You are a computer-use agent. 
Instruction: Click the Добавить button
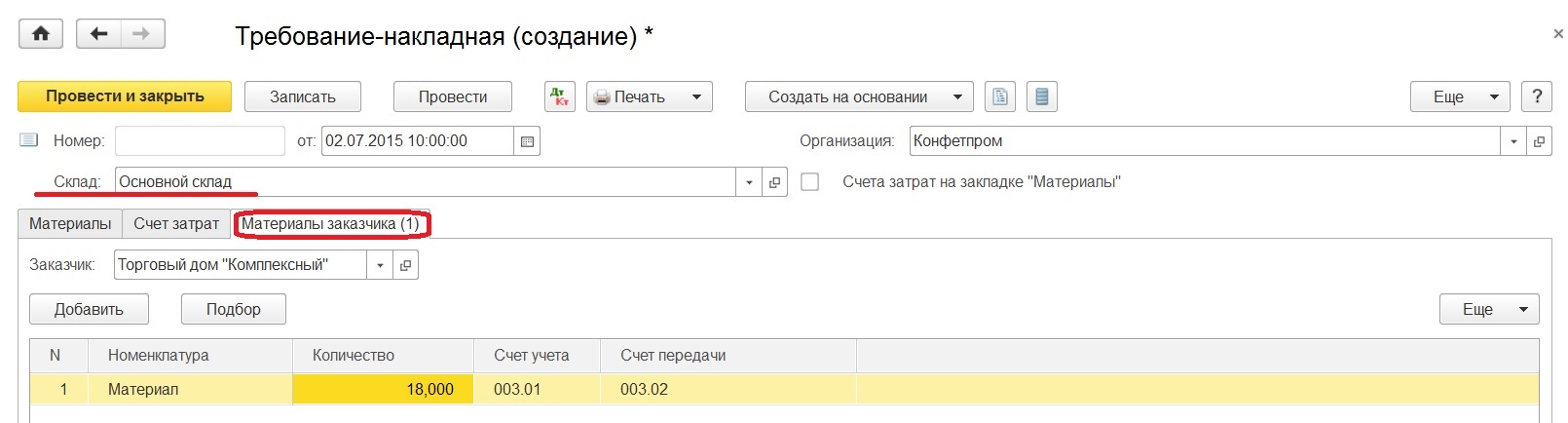pyautogui.click(x=89, y=309)
